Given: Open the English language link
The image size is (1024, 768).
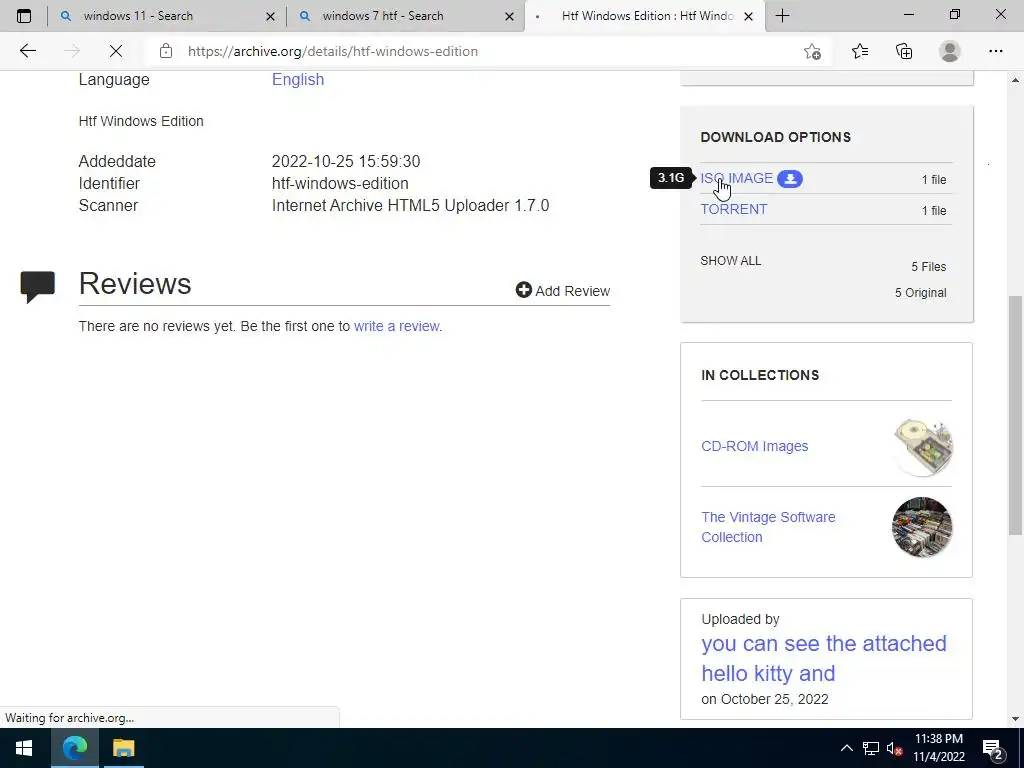Looking at the screenshot, I should [298, 80].
